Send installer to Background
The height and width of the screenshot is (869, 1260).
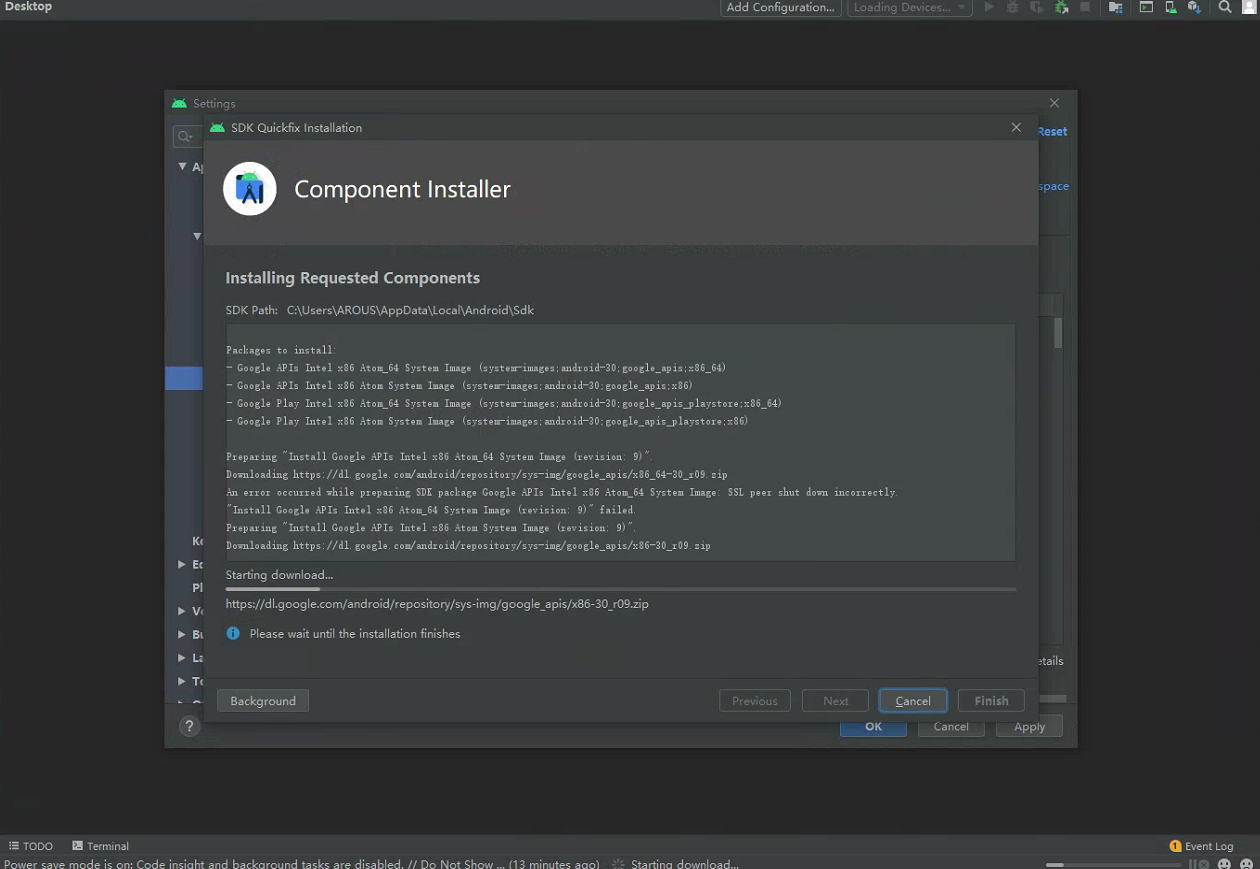(263, 701)
